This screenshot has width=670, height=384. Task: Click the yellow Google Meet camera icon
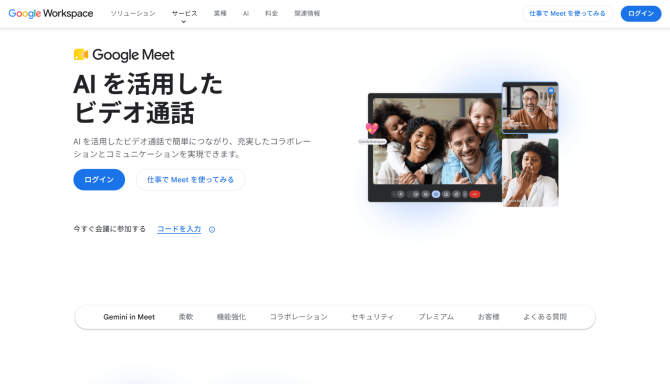pyautogui.click(x=81, y=54)
